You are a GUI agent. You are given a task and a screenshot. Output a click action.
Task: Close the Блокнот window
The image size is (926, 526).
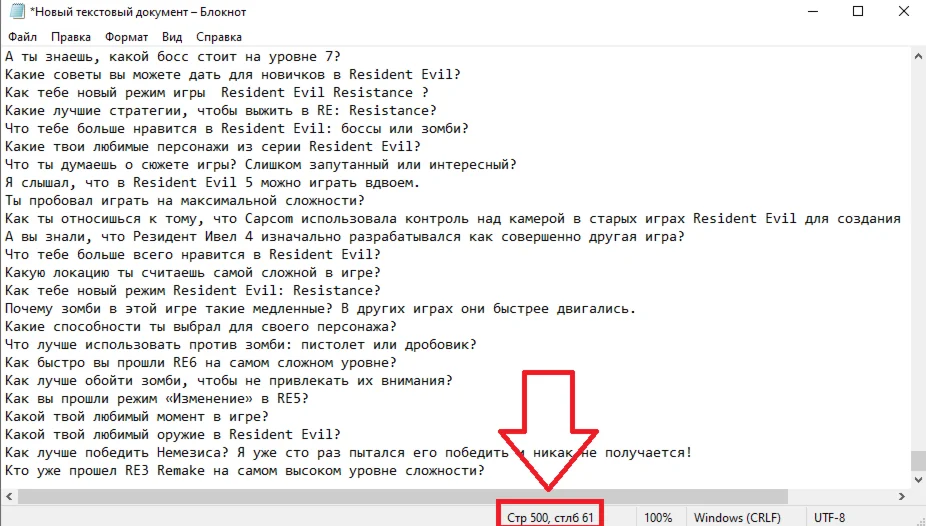click(904, 11)
